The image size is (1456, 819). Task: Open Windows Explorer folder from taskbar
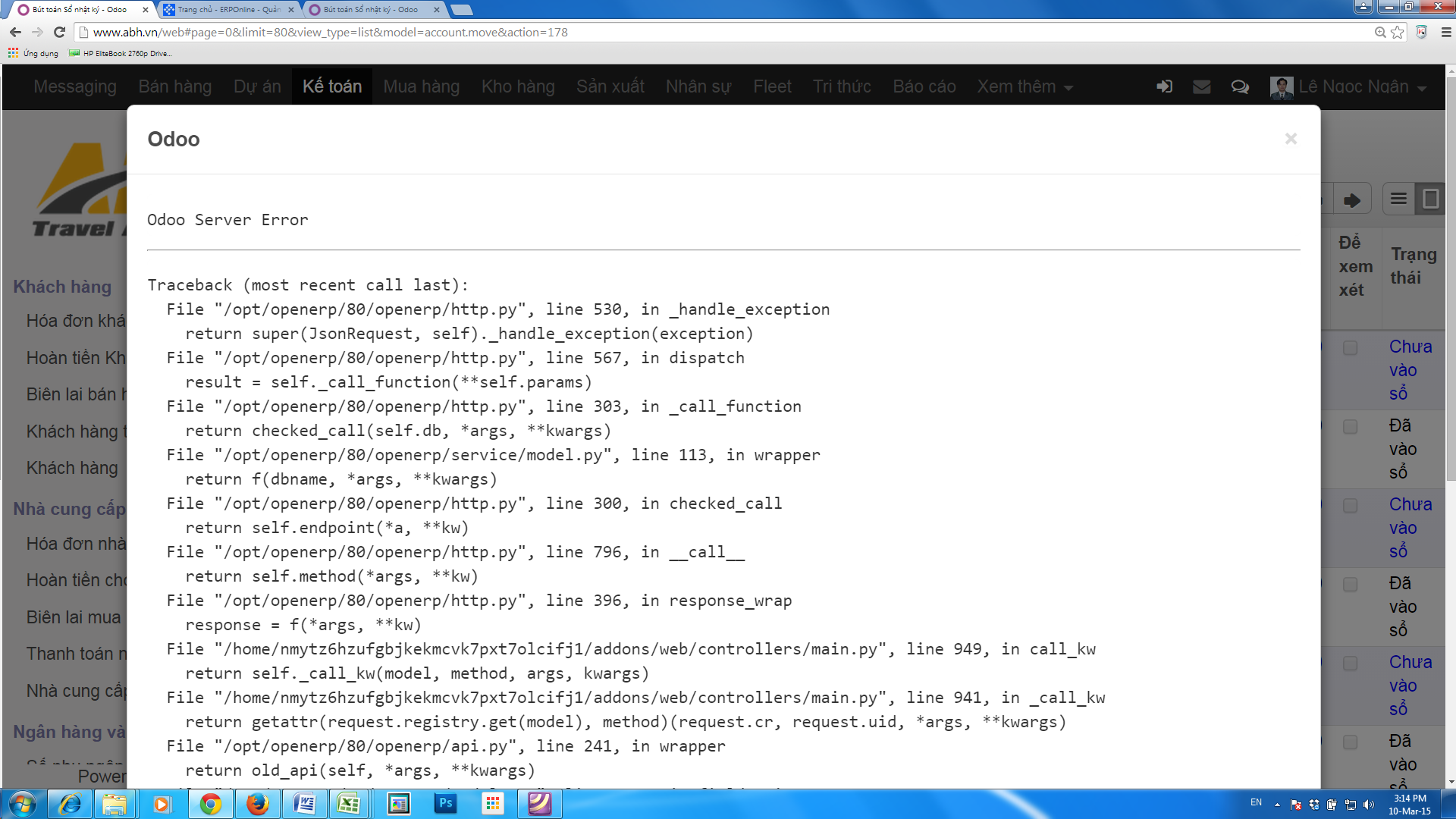[115, 804]
